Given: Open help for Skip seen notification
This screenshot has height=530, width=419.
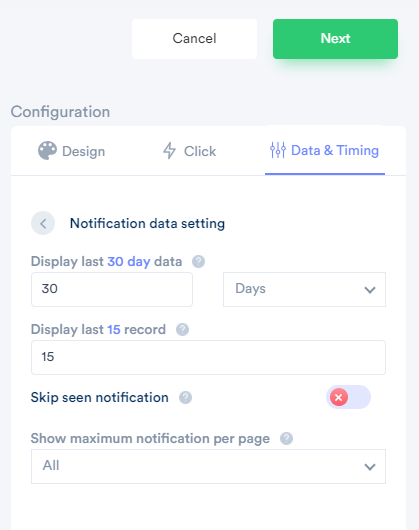Looking at the screenshot, I should (x=185, y=397).
